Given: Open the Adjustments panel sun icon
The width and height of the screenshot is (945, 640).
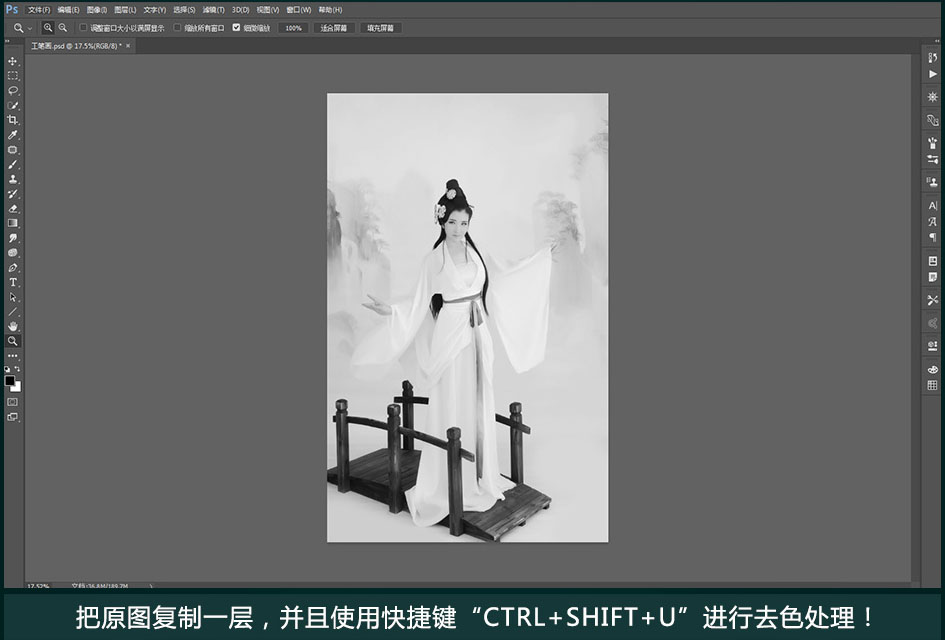Looking at the screenshot, I should click(x=932, y=97).
